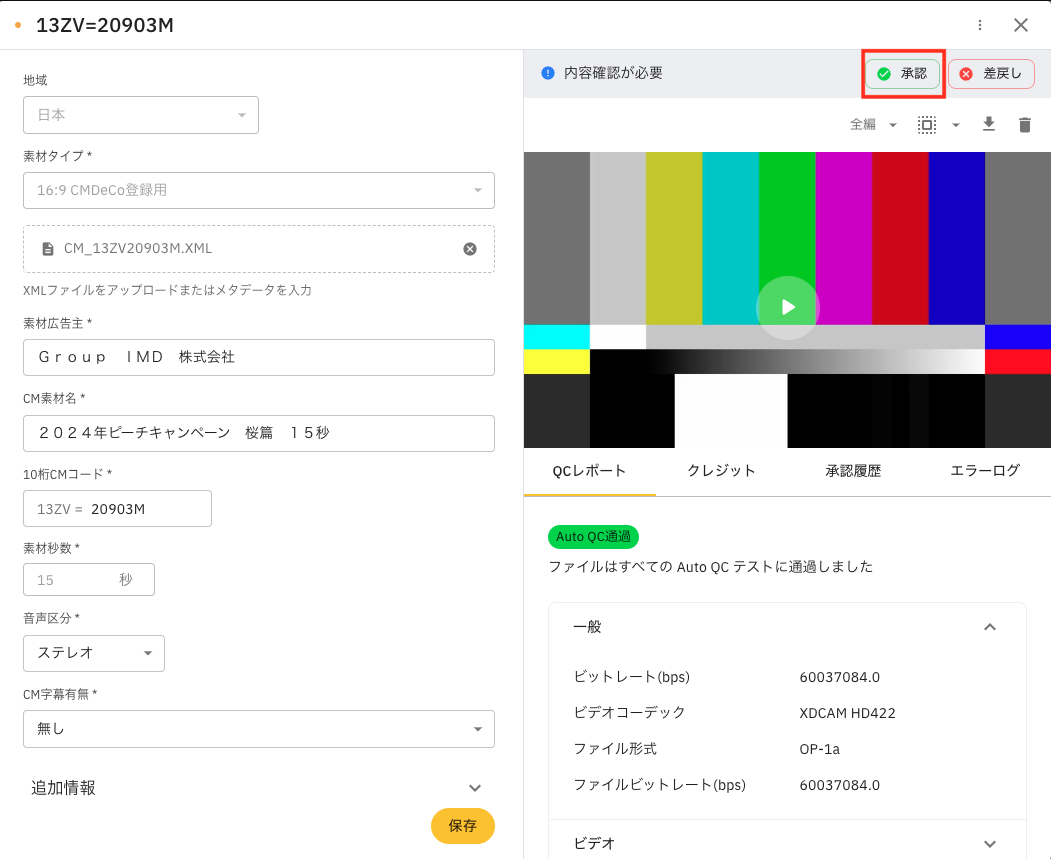The image size is (1051, 859).
Task: Play the color bars video
Action: 788,308
